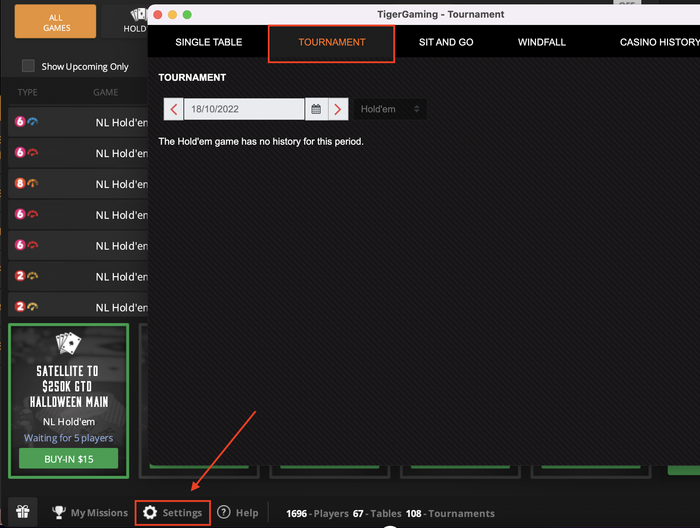Sort lobby by the TYPE column header
This screenshot has height=528, width=700.
tap(28, 92)
